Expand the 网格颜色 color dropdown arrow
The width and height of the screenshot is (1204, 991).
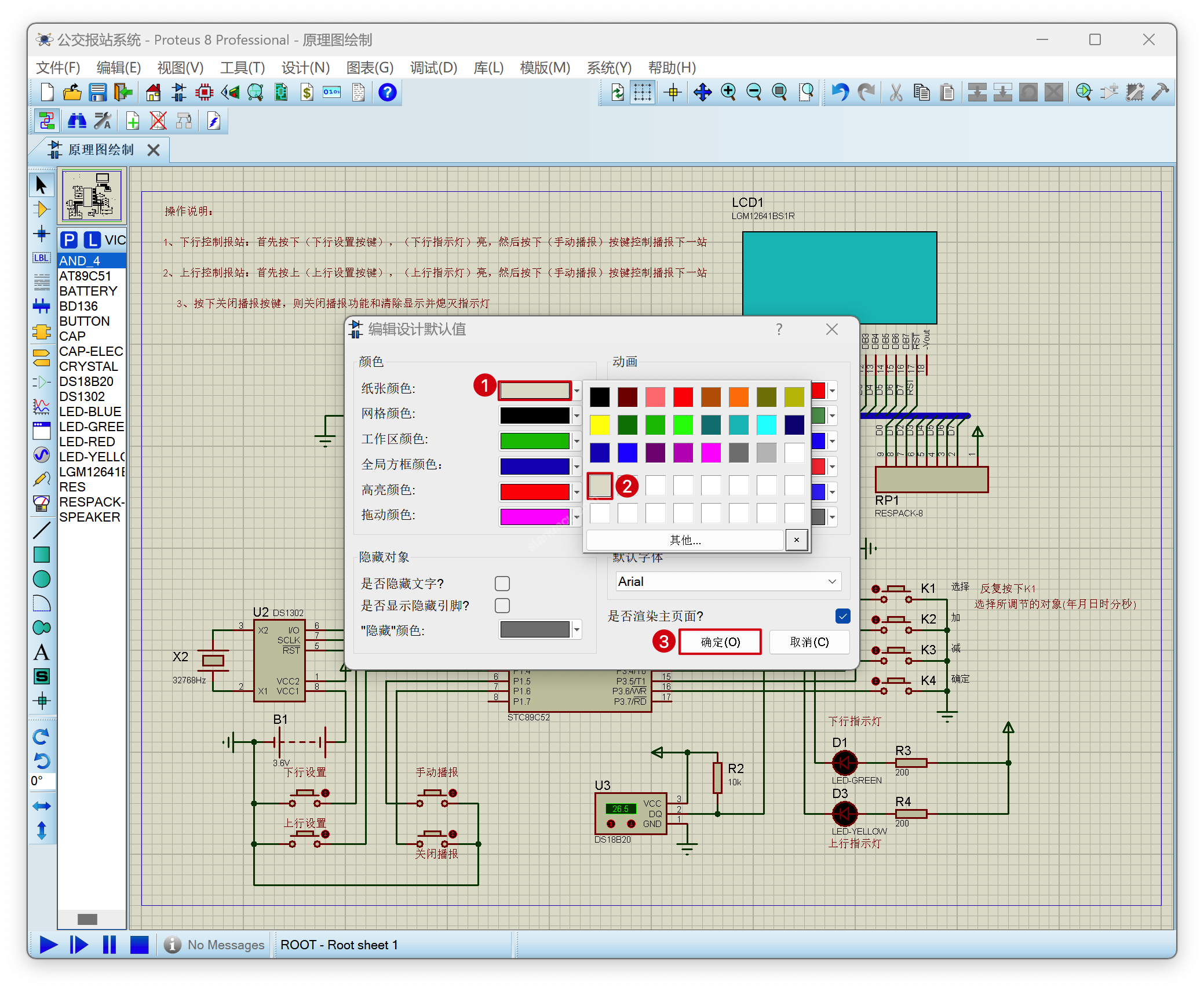(577, 416)
